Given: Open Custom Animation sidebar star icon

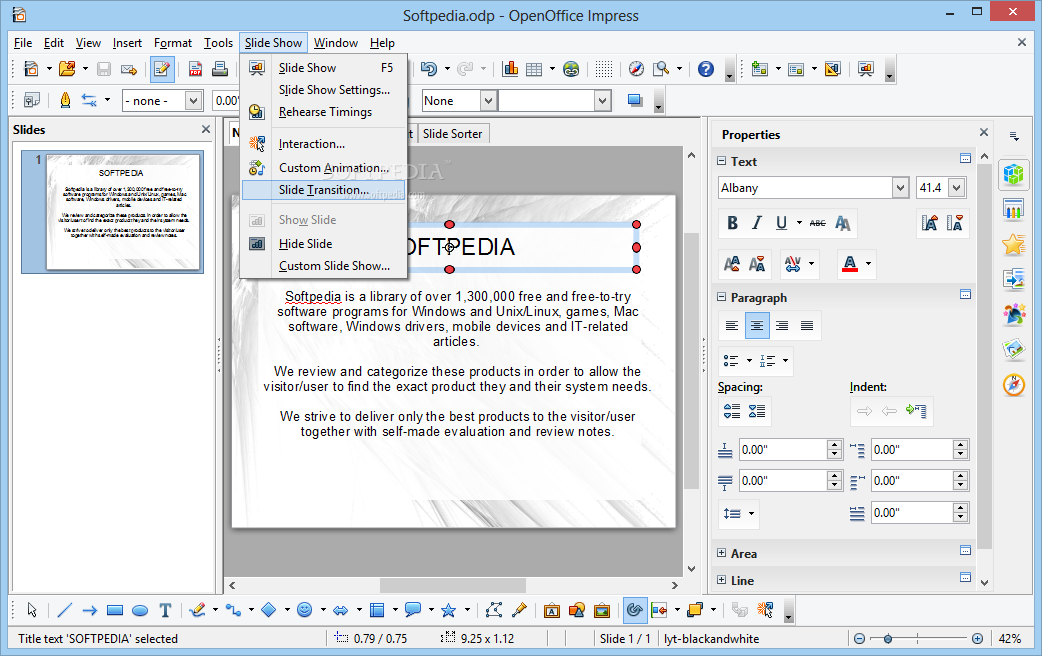Looking at the screenshot, I should [x=1013, y=245].
